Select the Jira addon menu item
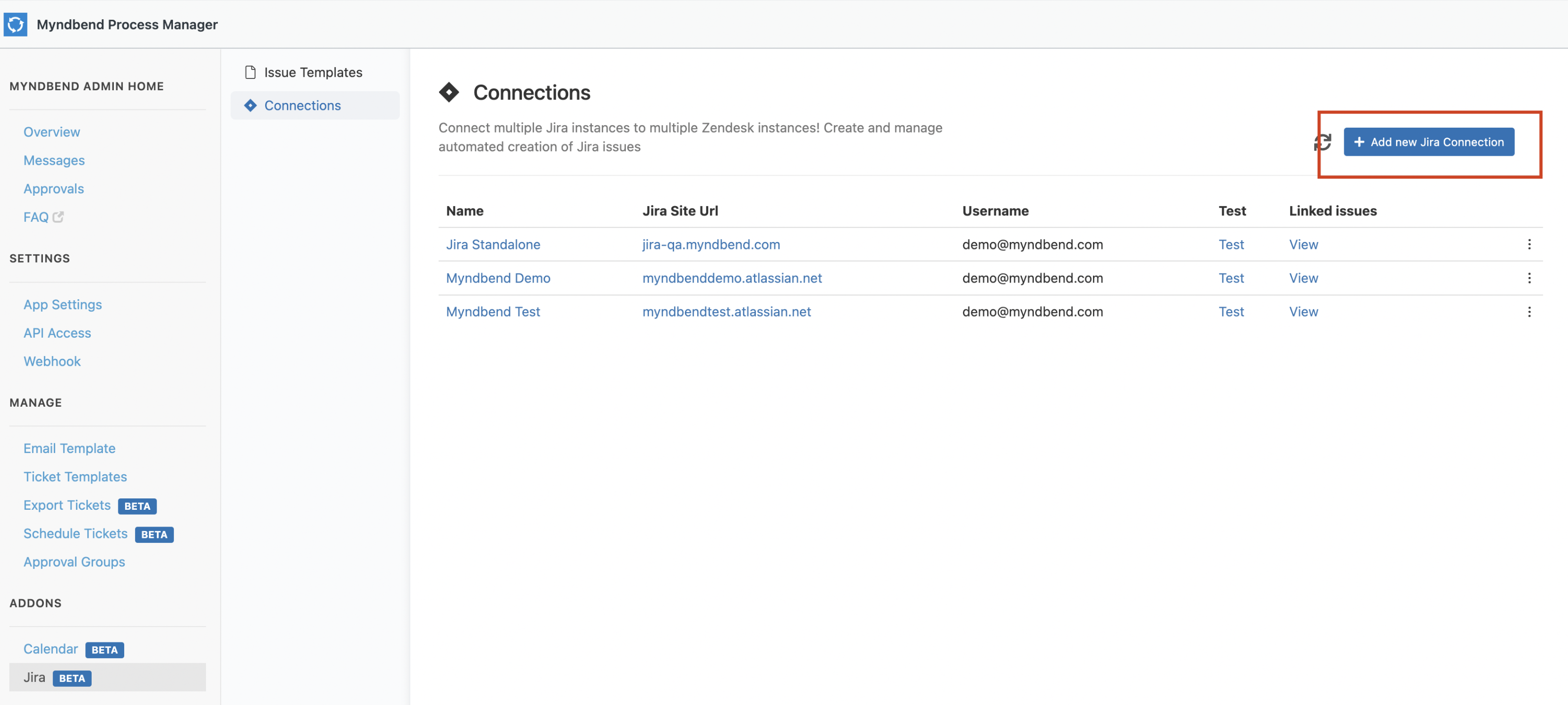The width and height of the screenshot is (1568, 705). coord(108,677)
